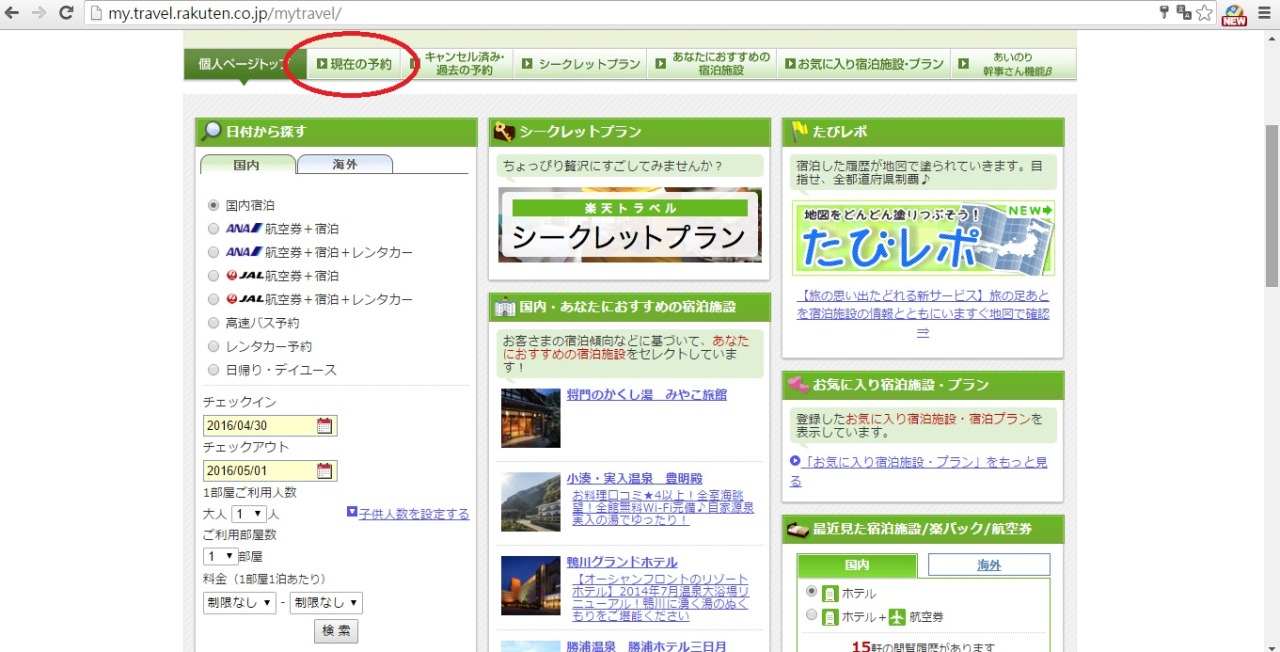The image size is (1280, 652).
Task: Open お気に入り宿泊施設・プランをもっと見る link
Action: click(x=918, y=470)
